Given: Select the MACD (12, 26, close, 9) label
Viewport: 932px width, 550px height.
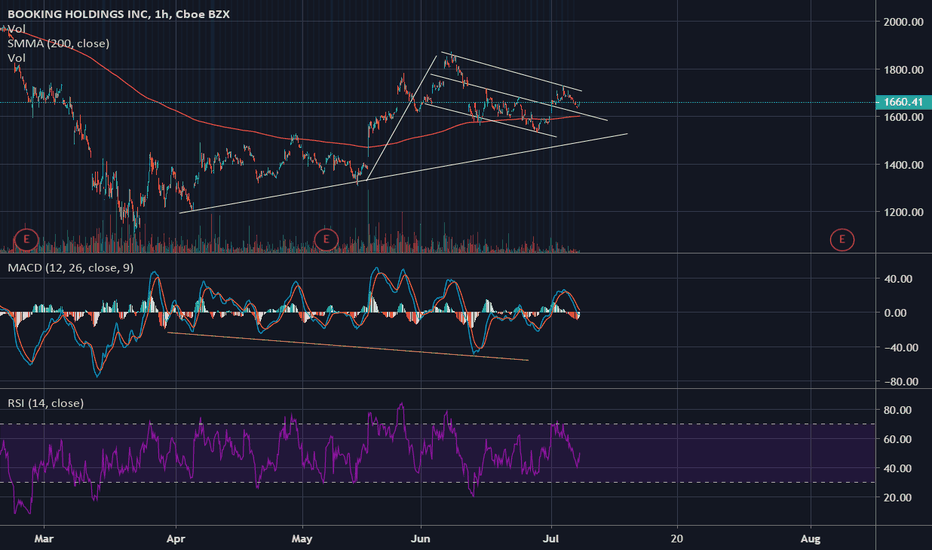Looking at the screenshot, I should click(x=70, y=268).
